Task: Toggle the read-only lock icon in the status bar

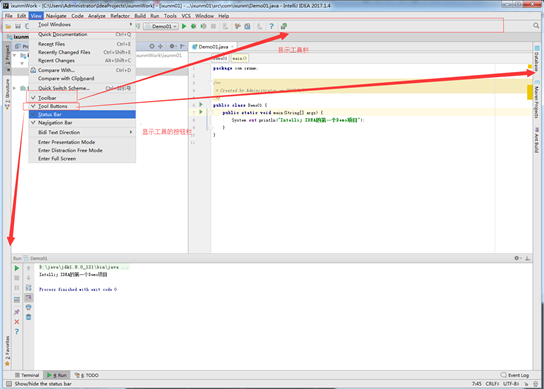Action: tap(527, 384)
